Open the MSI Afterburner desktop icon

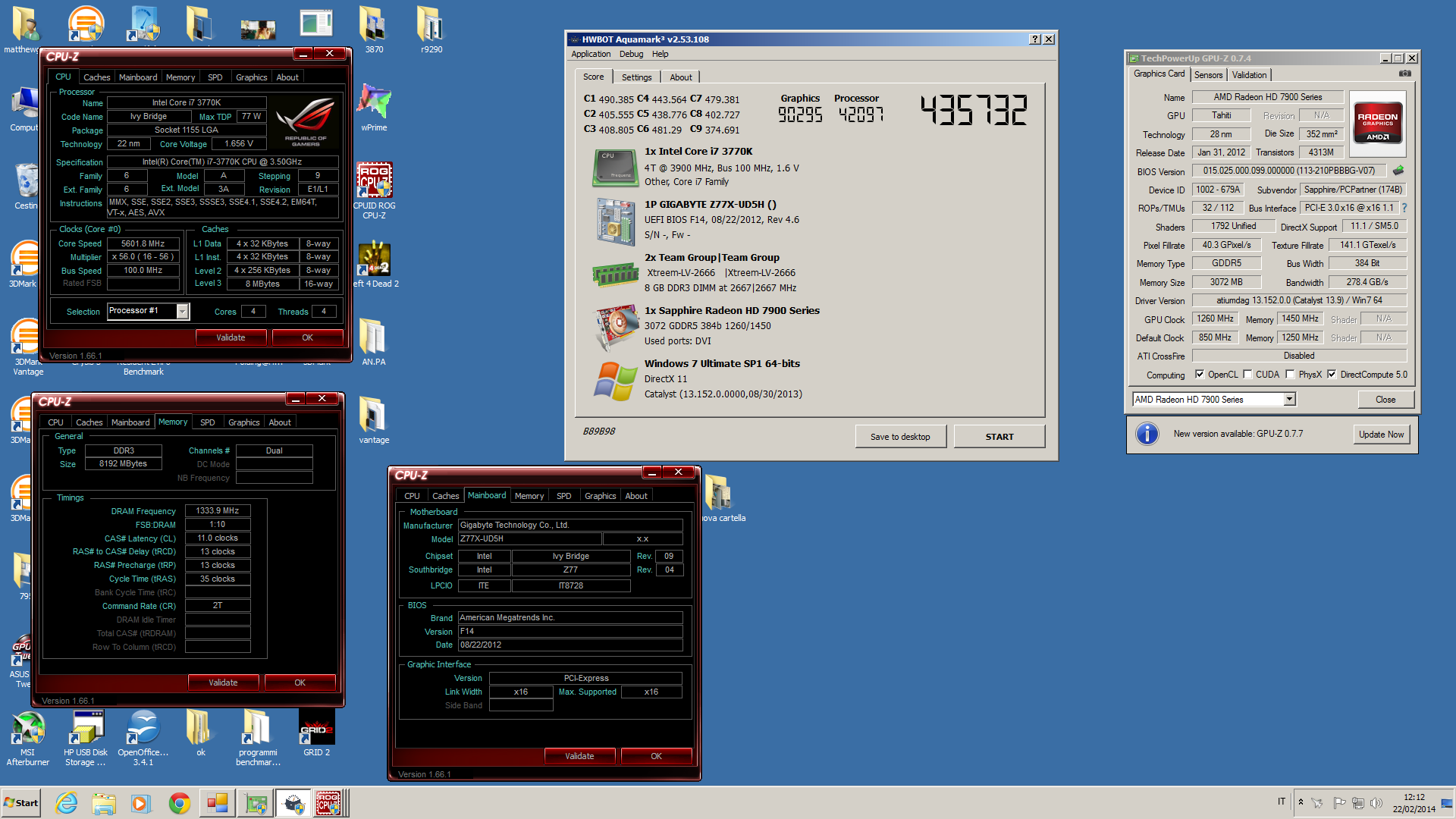(28, 738)
